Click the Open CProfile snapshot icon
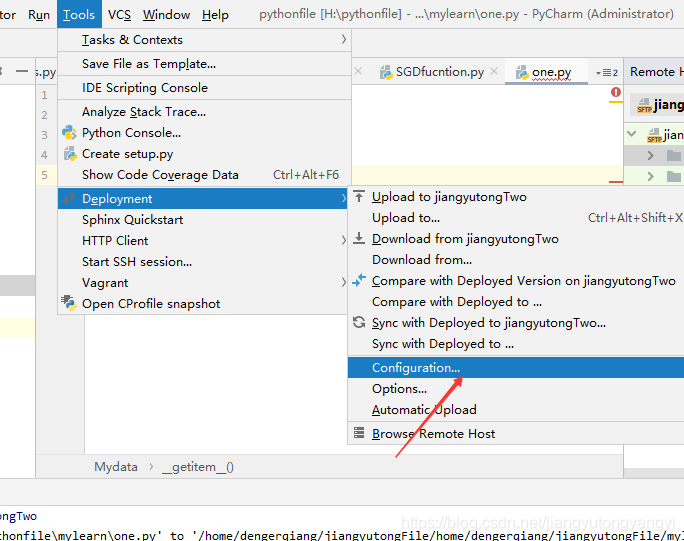684x541 pixels. (69, 303)
